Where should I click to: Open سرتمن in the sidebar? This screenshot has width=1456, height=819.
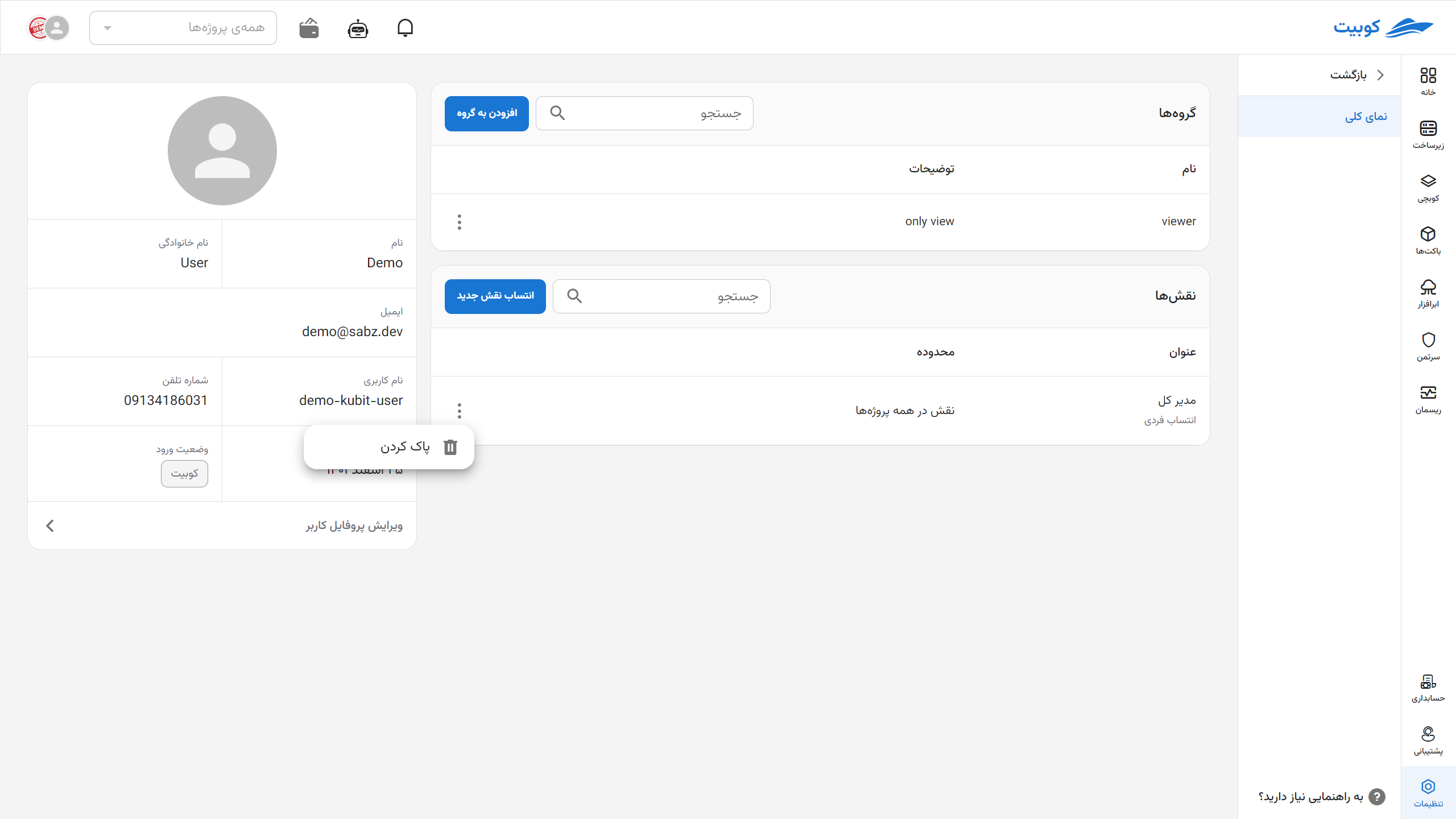pos(1428,346)
